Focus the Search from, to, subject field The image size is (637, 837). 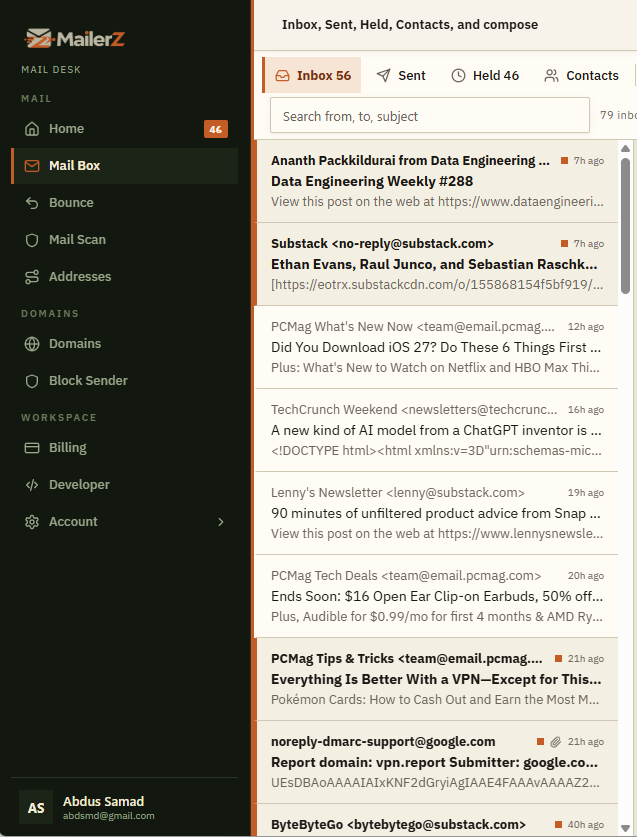[x=430, y=115]
